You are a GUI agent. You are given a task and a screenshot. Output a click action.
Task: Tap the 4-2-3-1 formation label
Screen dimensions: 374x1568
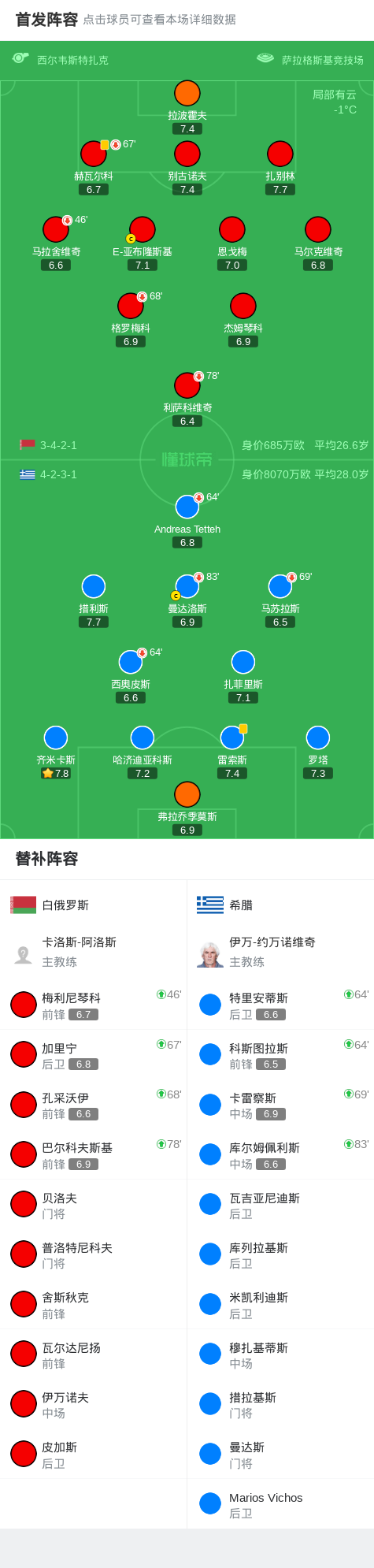click(58, 474)
